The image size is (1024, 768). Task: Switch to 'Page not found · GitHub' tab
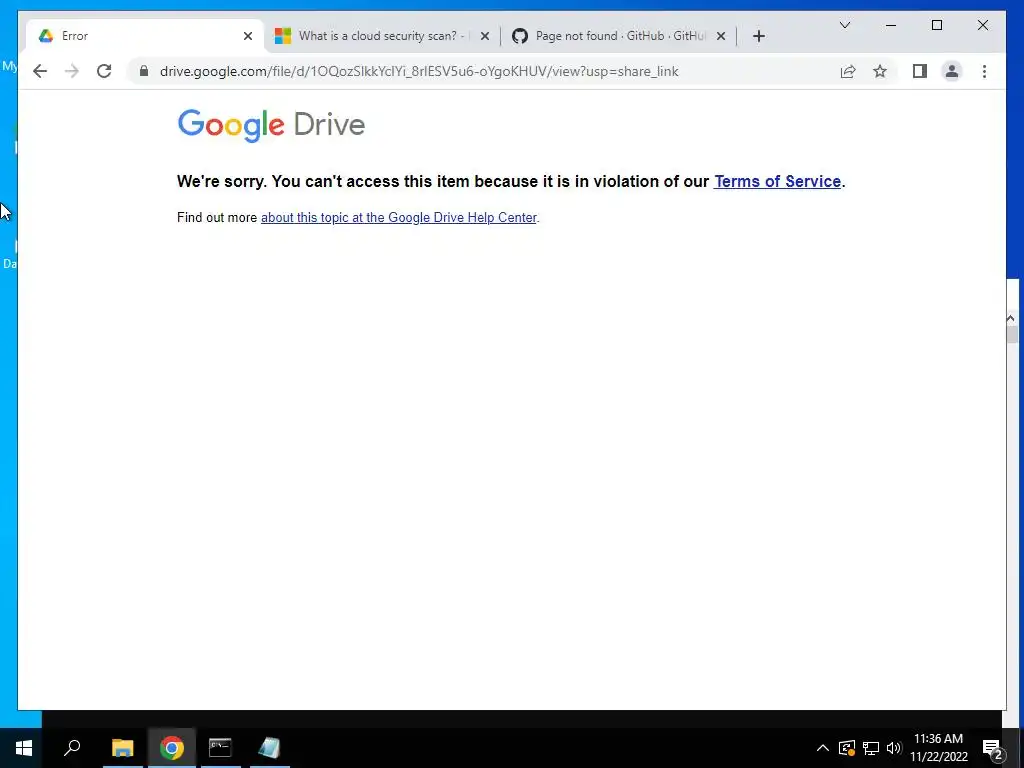[618, 36]
